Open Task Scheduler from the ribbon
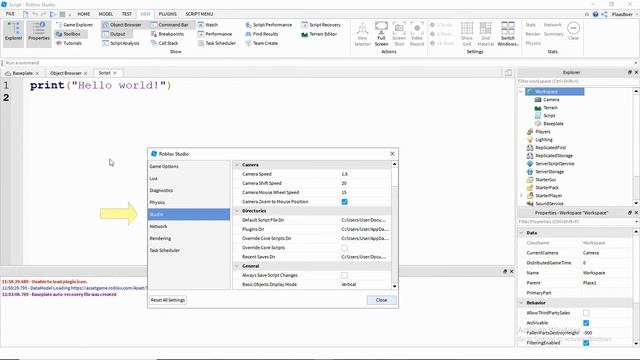Viewport: 640px width, 360px height. (x=217, y=43)
